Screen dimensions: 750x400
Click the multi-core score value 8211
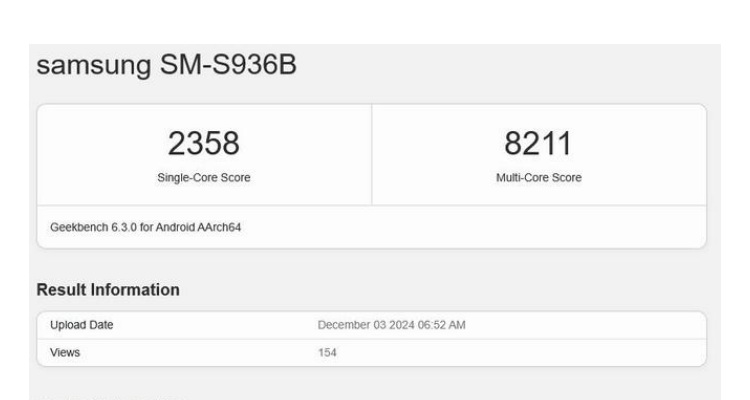coord(538,143)
